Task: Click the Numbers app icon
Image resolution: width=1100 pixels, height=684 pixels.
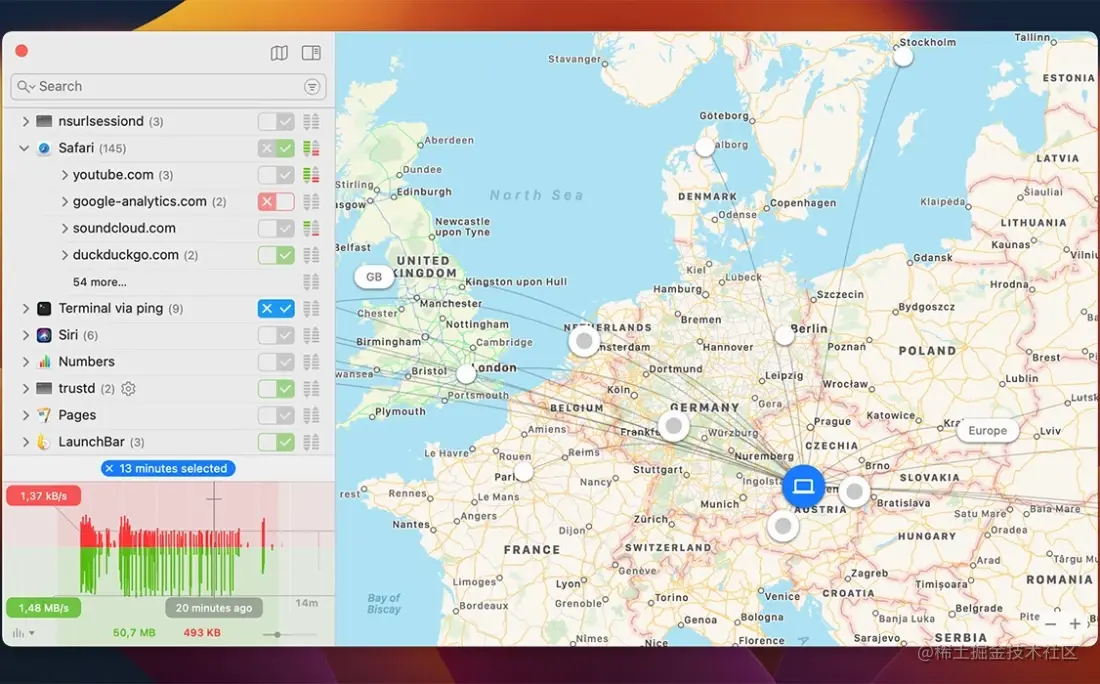Action: pyautogui.click(x=44, y=362)
